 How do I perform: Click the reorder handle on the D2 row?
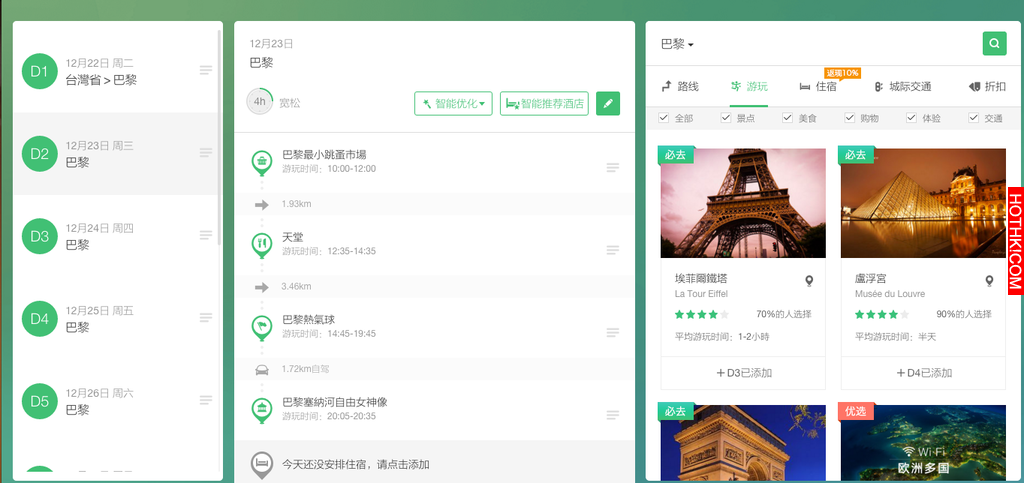pos(206,152)
